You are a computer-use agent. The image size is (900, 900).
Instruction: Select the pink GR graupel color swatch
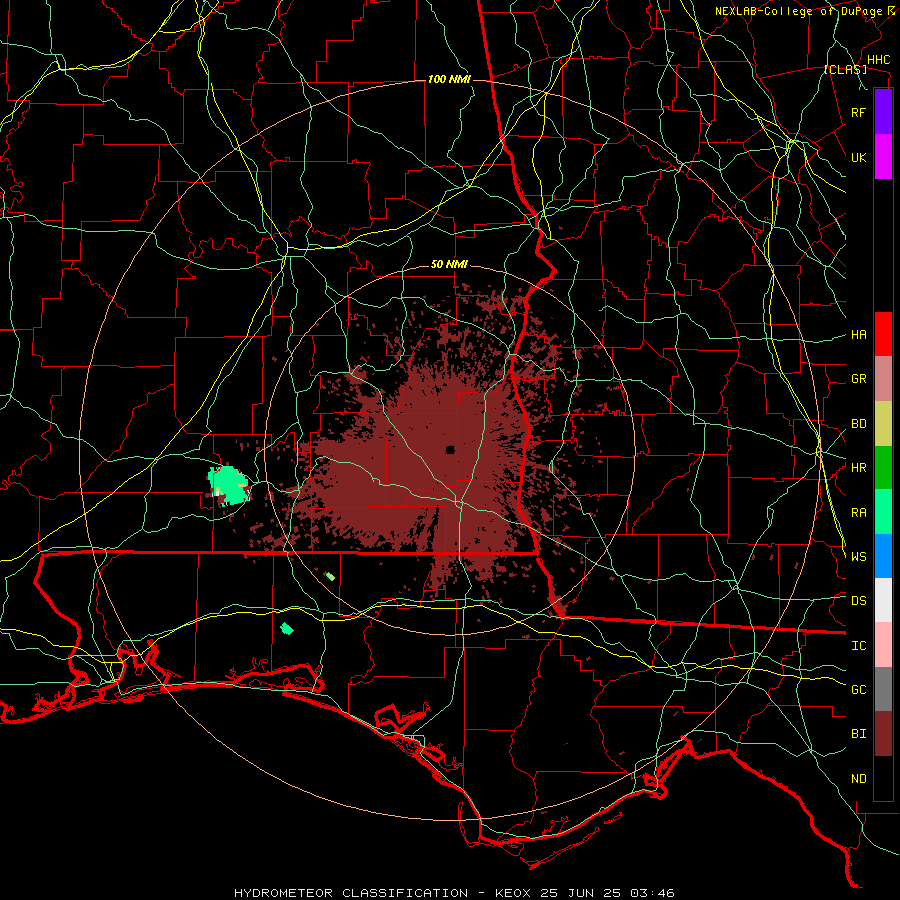(883, 378)
